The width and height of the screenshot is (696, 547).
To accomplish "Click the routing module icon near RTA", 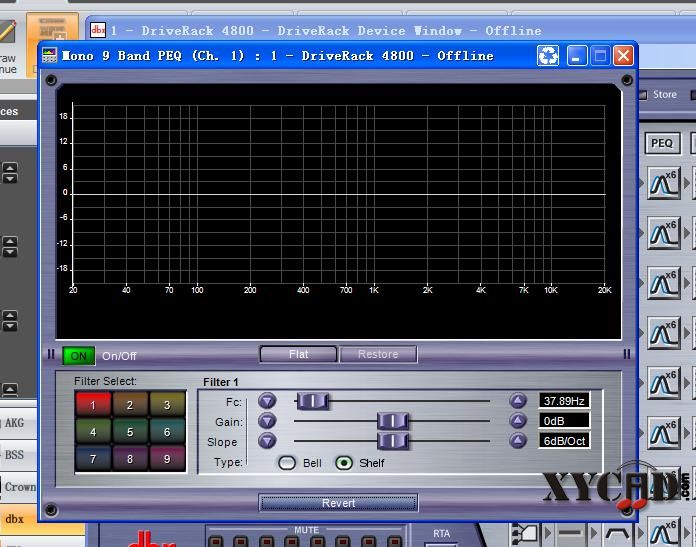I will tap(525, 533).
